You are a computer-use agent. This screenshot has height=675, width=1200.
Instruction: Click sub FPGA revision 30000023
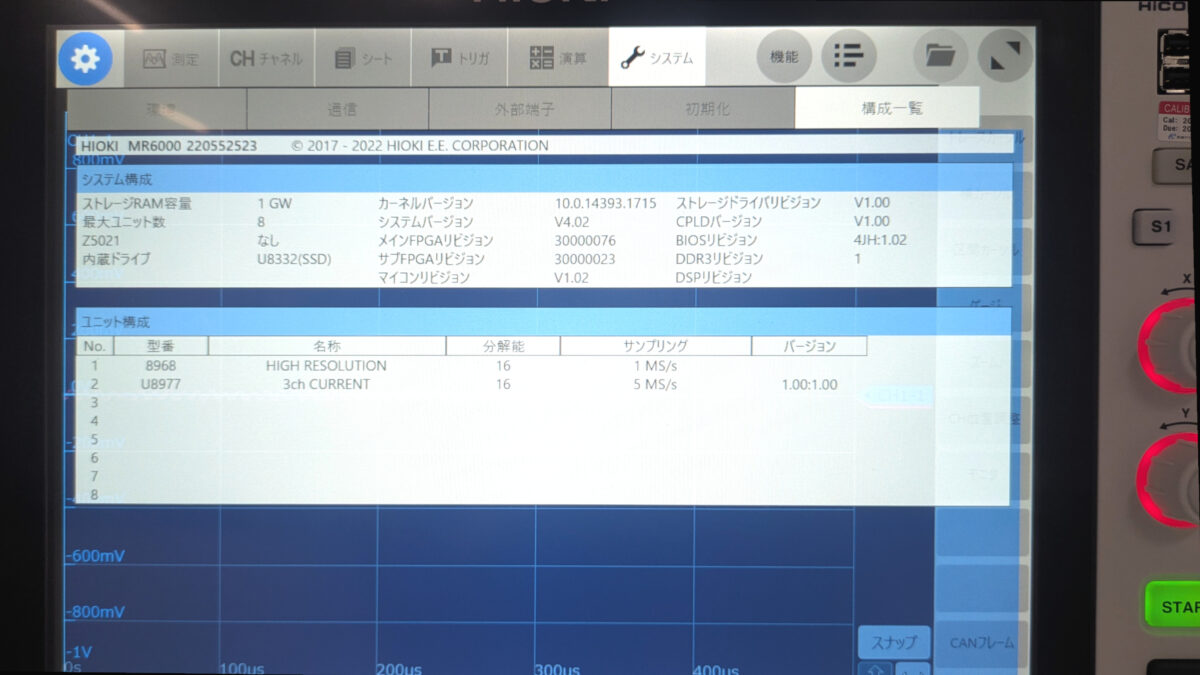(x=585, y=259)
